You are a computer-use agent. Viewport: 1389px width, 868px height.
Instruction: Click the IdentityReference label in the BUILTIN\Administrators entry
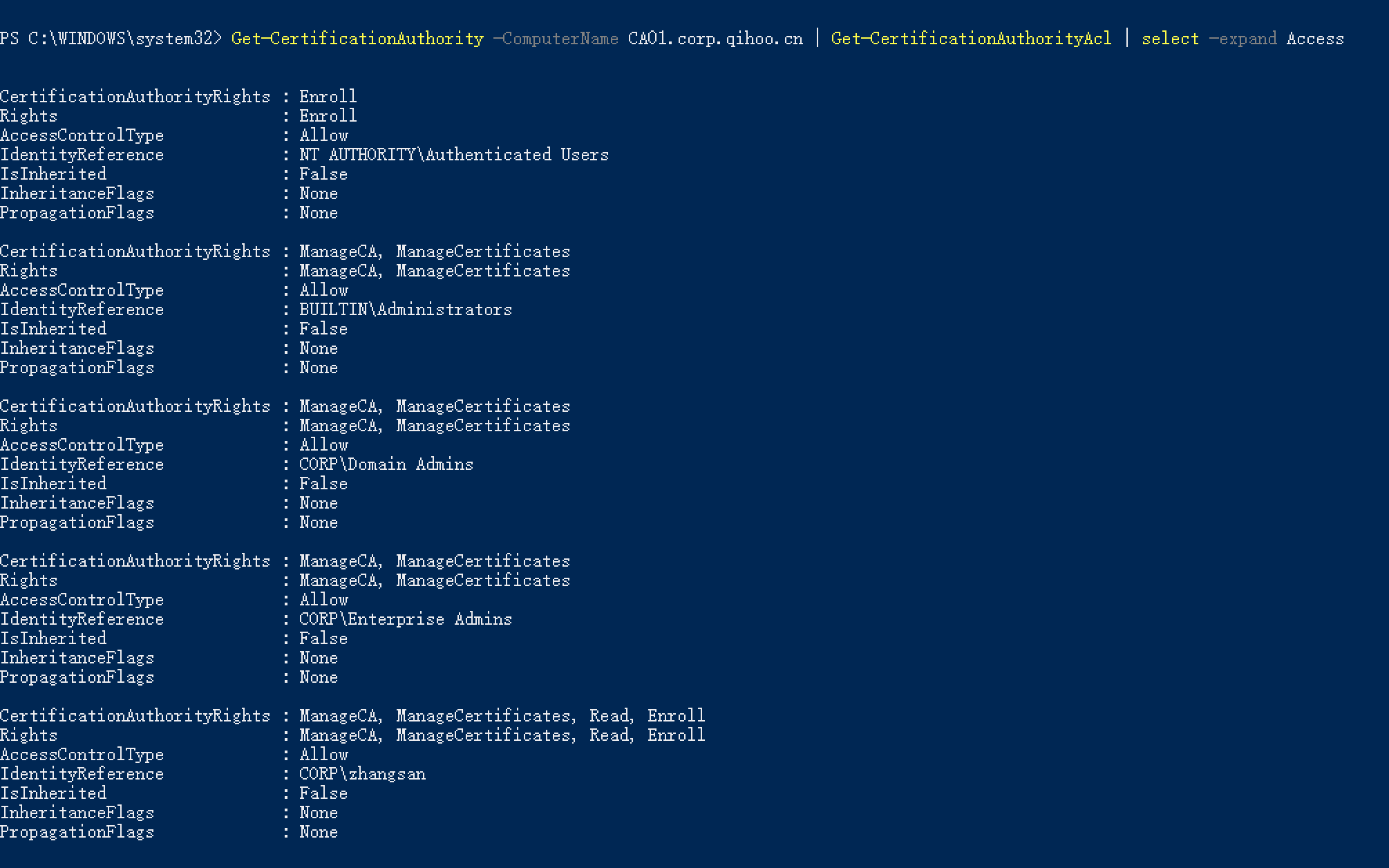[x=82, y=310]
